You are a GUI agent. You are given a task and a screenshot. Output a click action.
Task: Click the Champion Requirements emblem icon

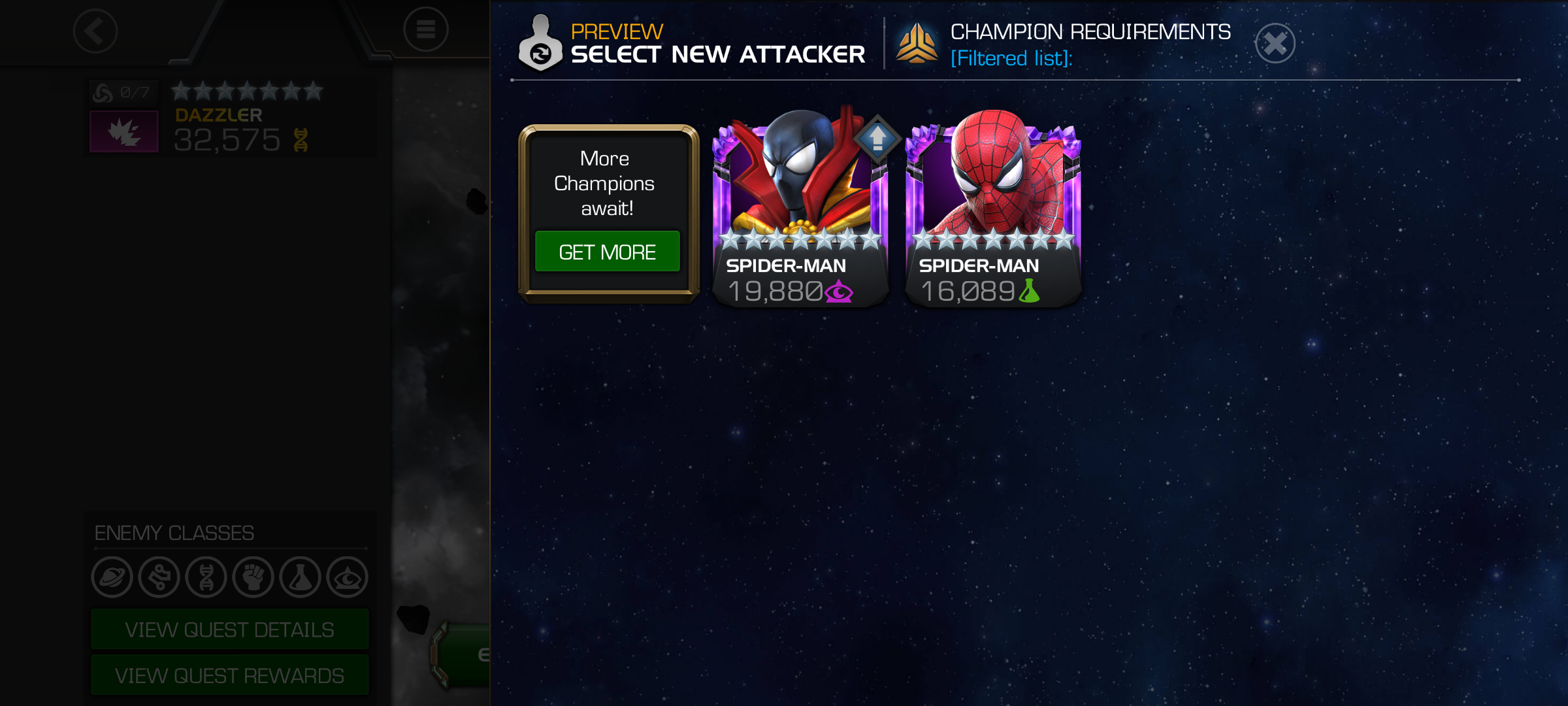coord(917,43)
